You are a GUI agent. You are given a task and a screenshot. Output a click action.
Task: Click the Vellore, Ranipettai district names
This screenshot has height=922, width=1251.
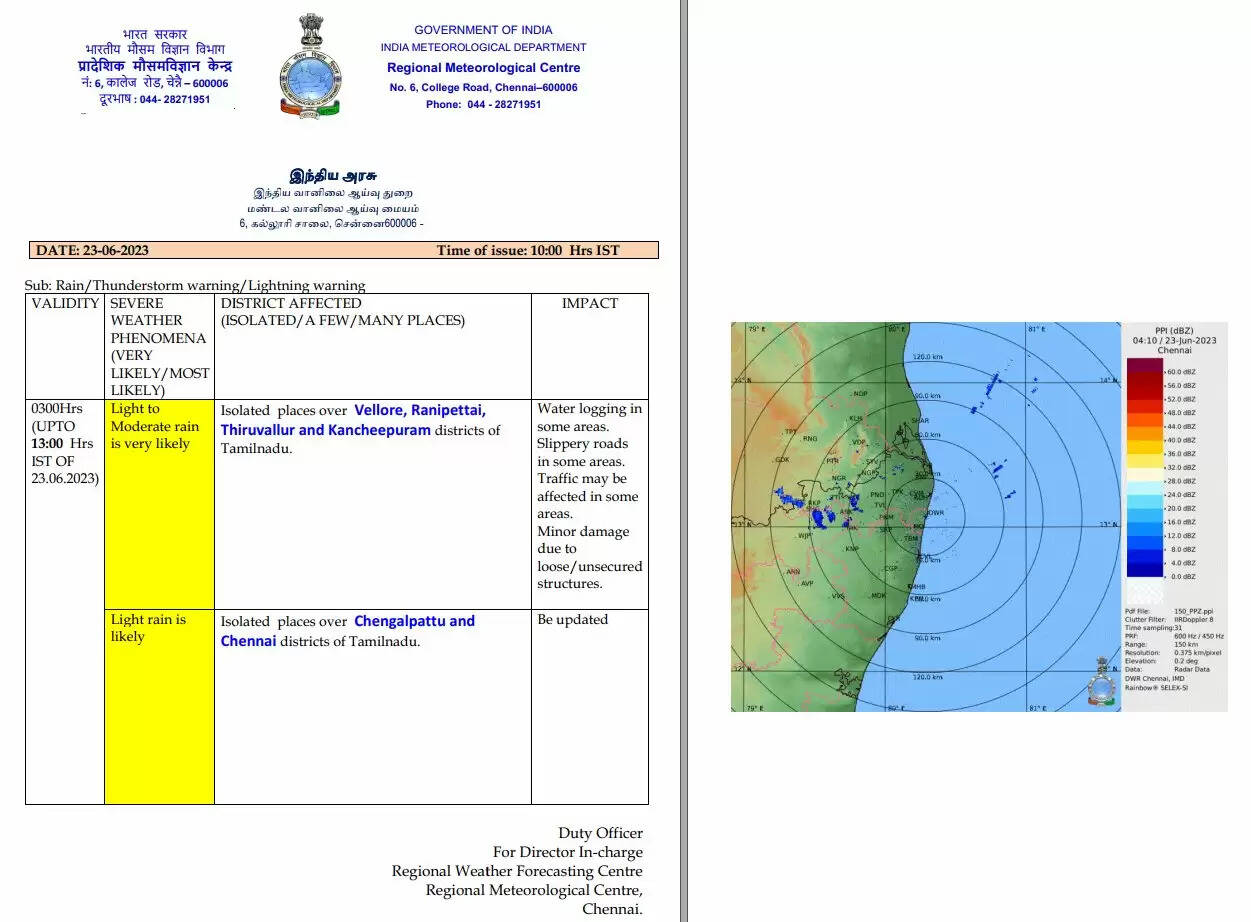point(420,410)
